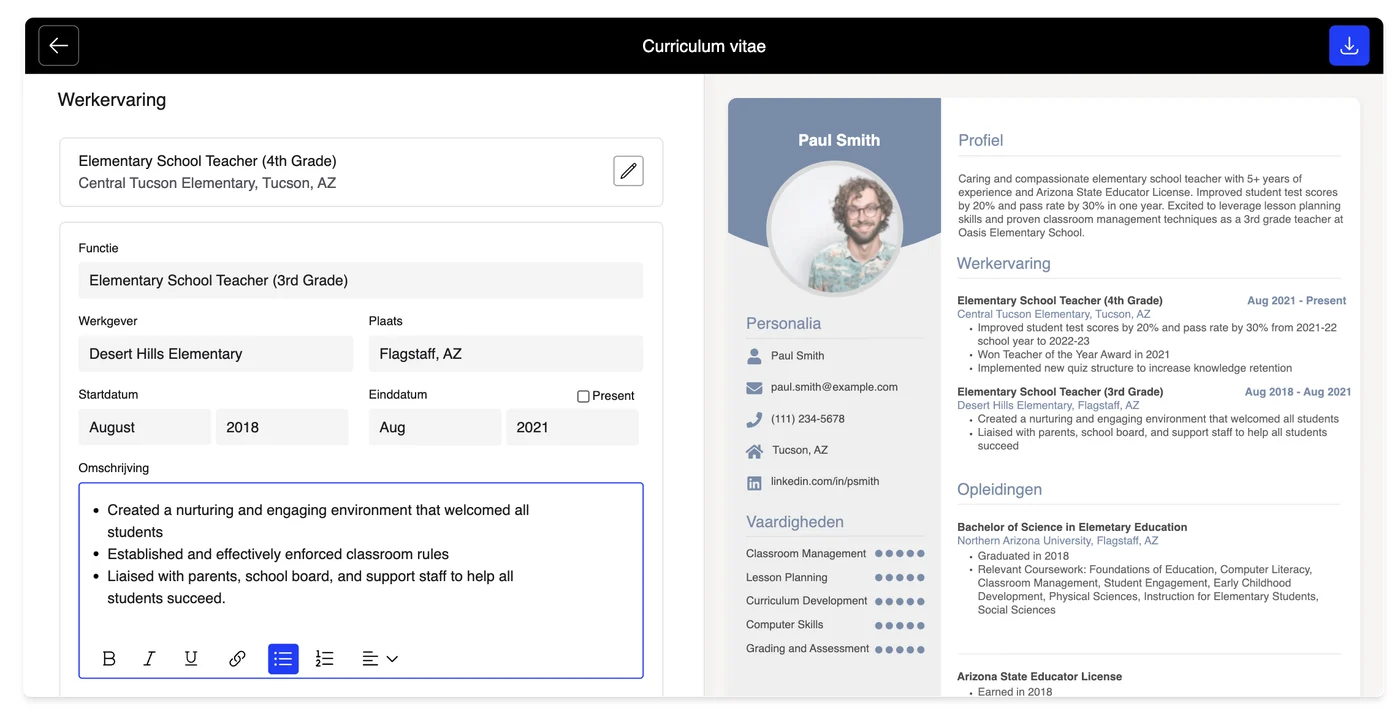Click the Werkervaring heading in CV preview

coord(1003,264)
